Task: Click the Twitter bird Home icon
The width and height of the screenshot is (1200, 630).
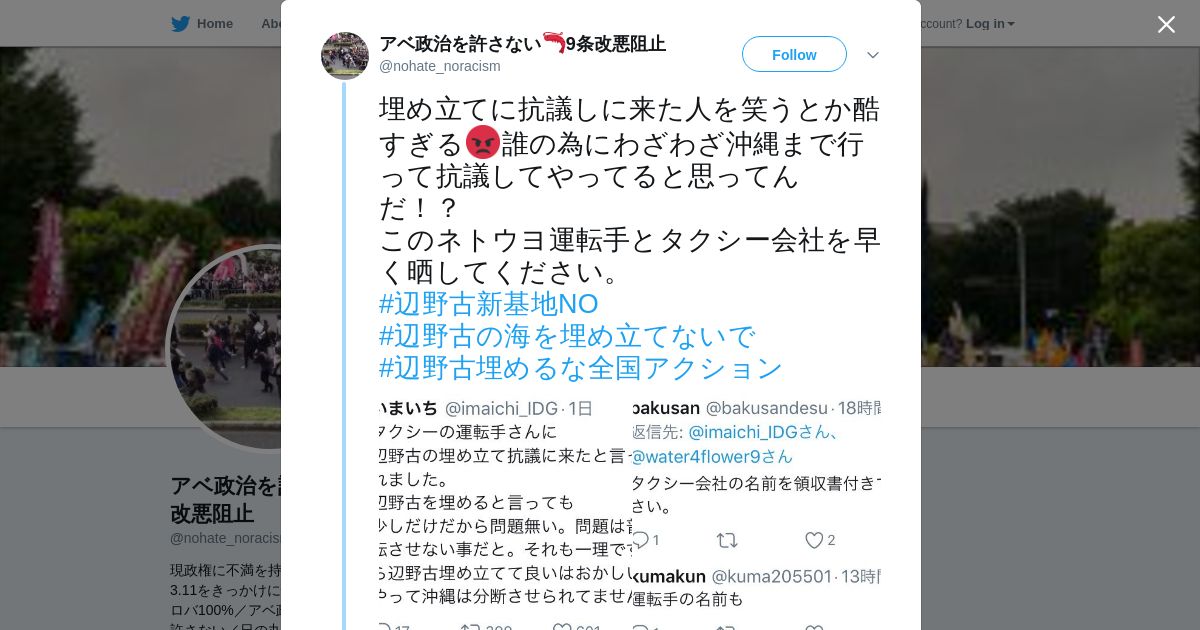Action: pos(180,24)
